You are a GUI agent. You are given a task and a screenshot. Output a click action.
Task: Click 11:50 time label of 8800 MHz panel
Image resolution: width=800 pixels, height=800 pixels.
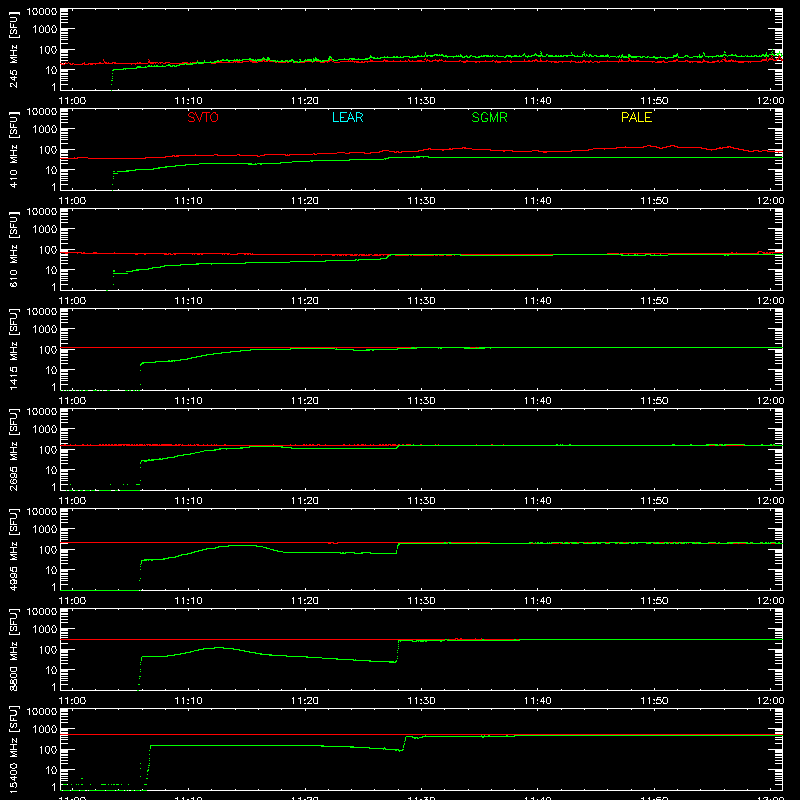point(654,701)
